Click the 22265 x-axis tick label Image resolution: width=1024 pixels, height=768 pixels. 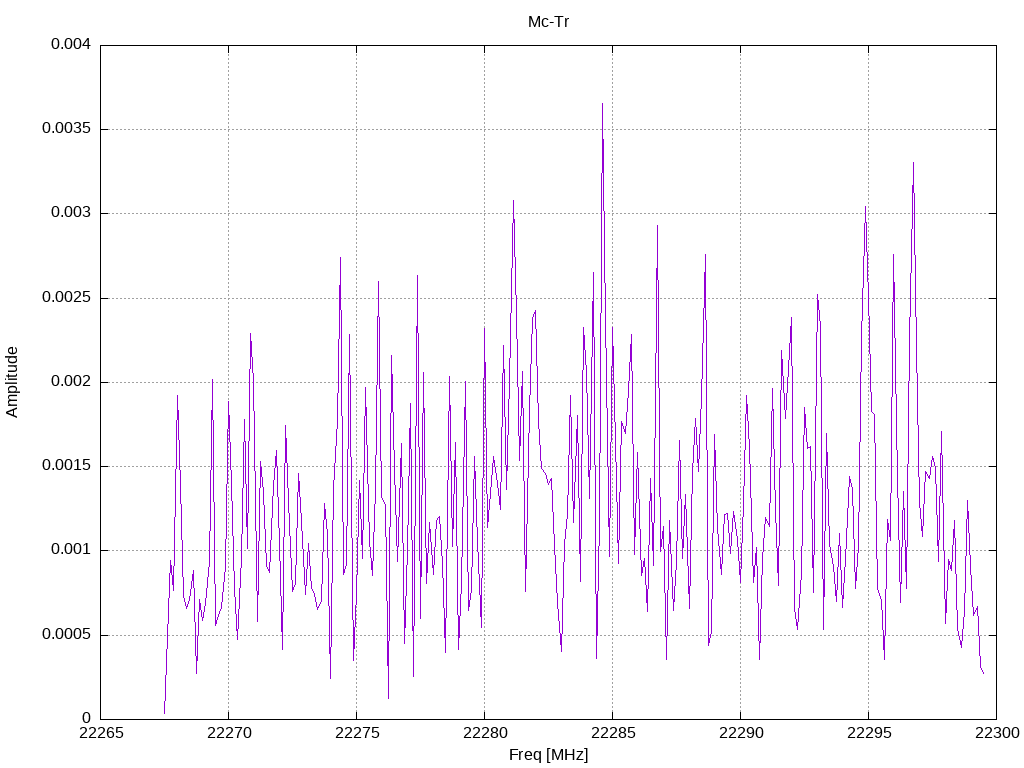click(101, 733)
